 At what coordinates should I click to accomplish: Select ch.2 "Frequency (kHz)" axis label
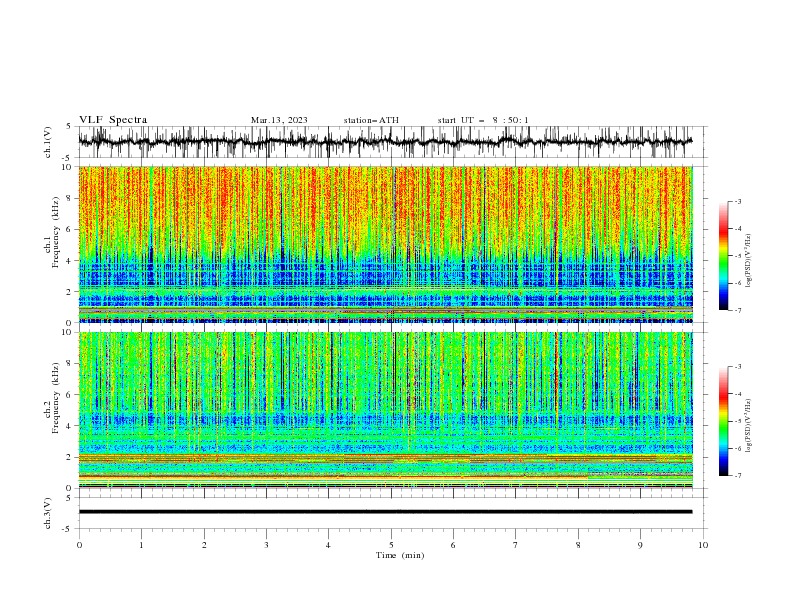56,397
